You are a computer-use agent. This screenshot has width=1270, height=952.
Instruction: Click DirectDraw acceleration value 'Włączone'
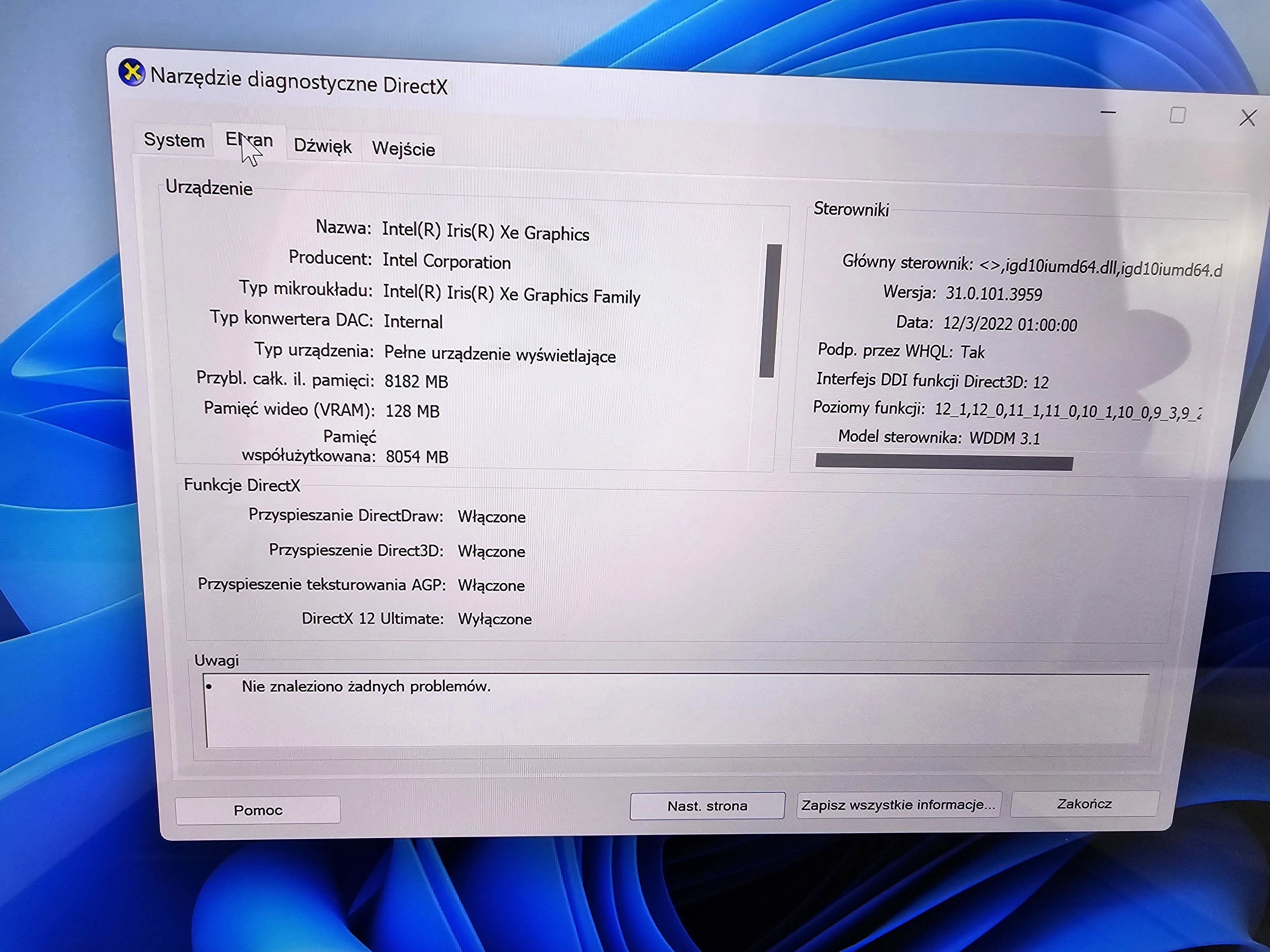pyautogui.click(x=491, y=517)
